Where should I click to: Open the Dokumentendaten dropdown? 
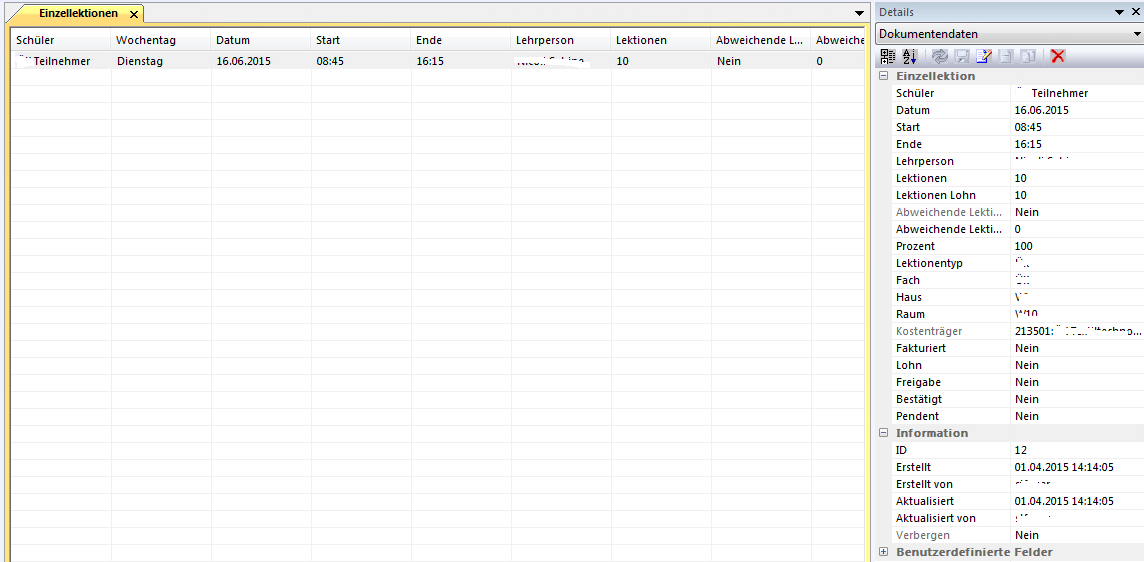point(1137,34)
